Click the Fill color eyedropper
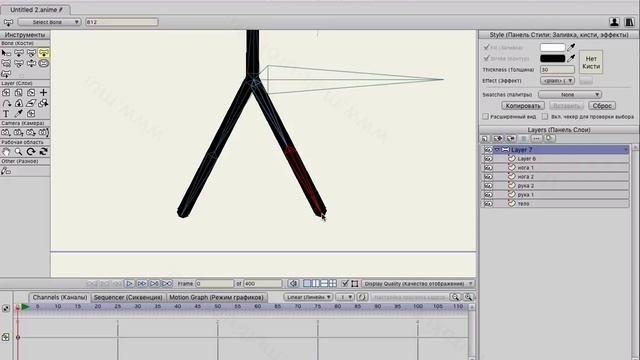Screen dimensions: 640x360 click(571, 47)
